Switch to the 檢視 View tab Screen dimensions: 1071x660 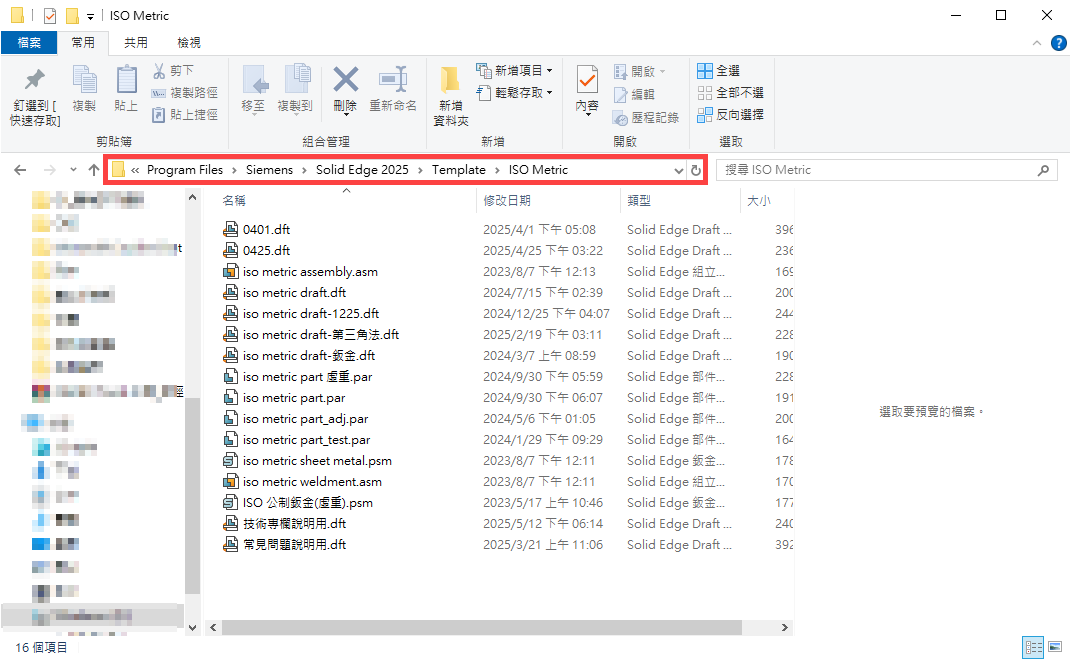(x=189, y=42)
